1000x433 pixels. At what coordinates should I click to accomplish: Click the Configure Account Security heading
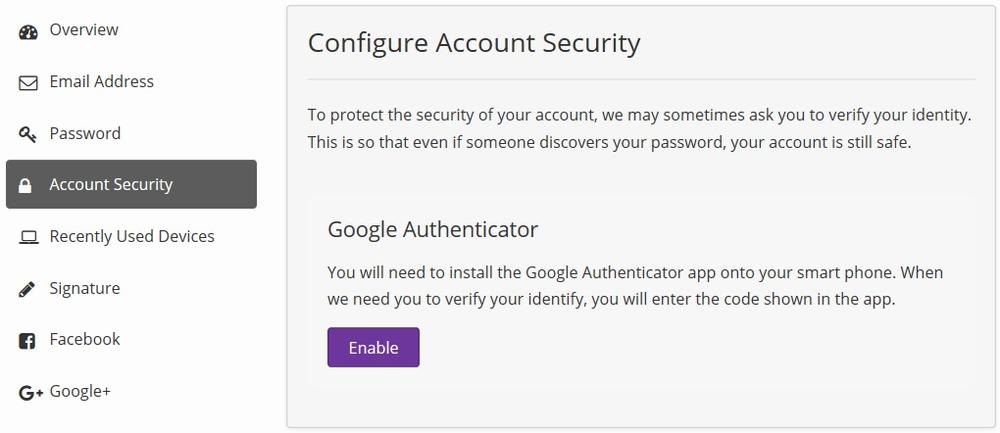pos(474,43)
